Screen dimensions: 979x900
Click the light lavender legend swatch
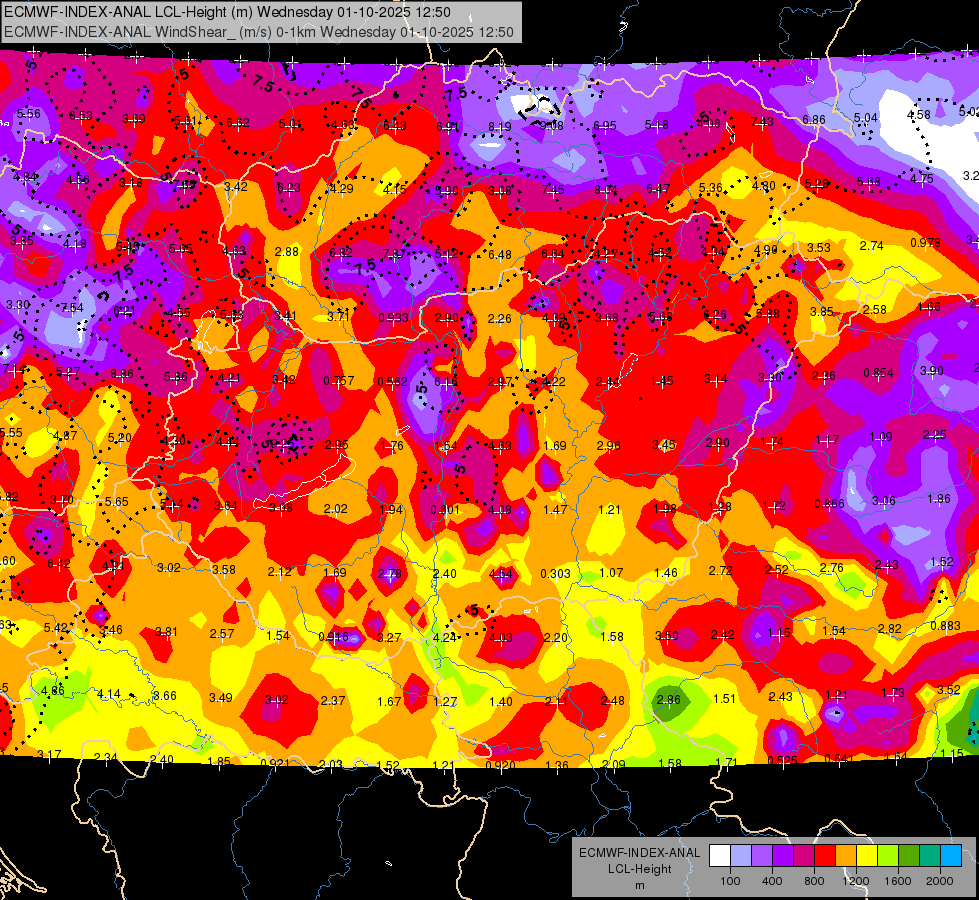741,856
